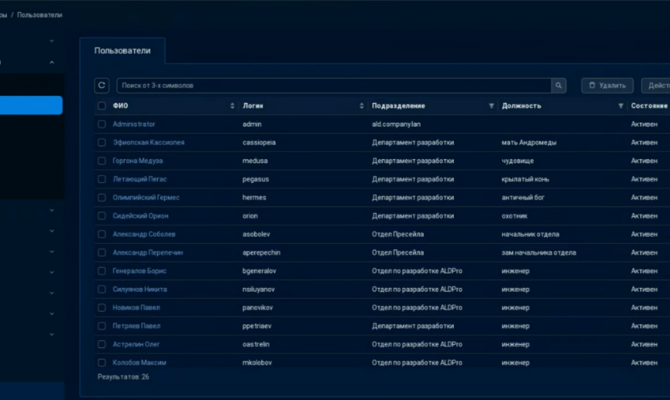
Task: Select the Колобов Максим checkbox
Action: (x=102, y=363)
